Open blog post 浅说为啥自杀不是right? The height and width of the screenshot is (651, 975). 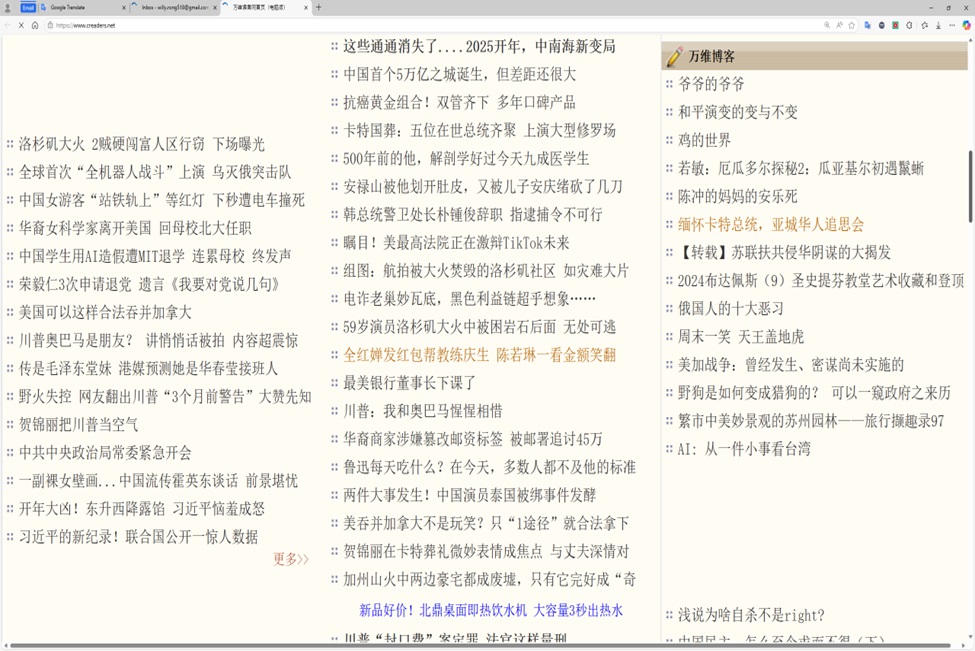click(x=751, y=616)
